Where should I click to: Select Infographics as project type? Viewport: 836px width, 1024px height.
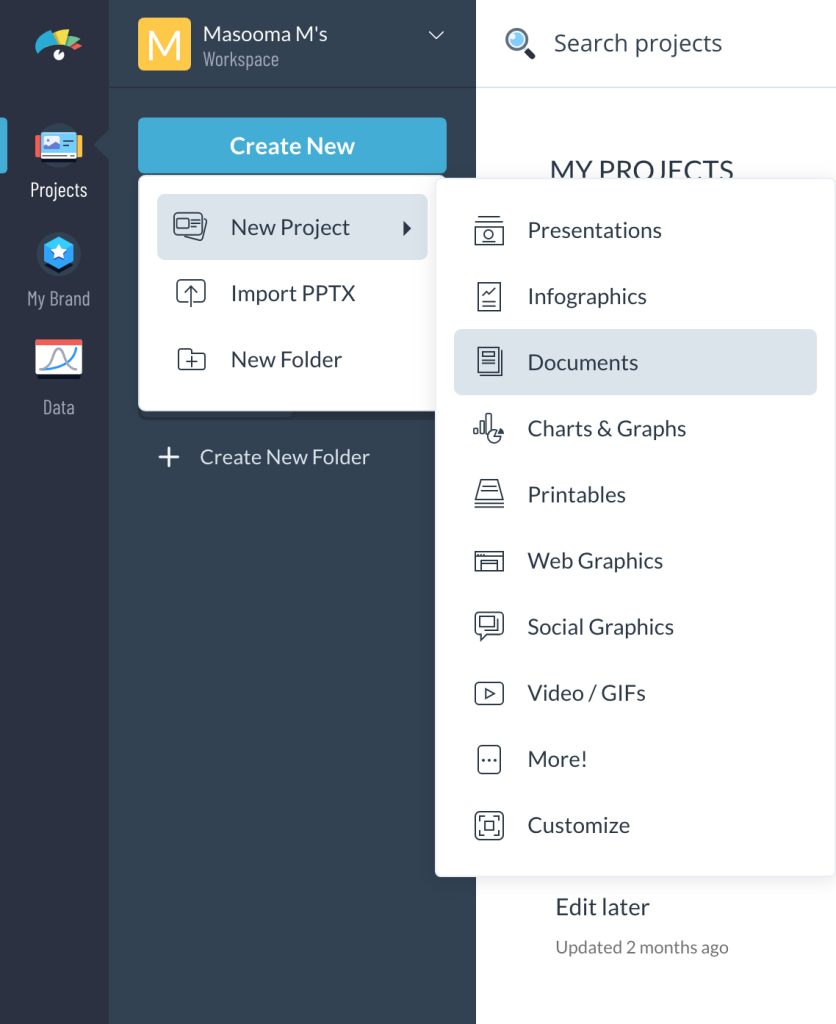tap(586, 296)
